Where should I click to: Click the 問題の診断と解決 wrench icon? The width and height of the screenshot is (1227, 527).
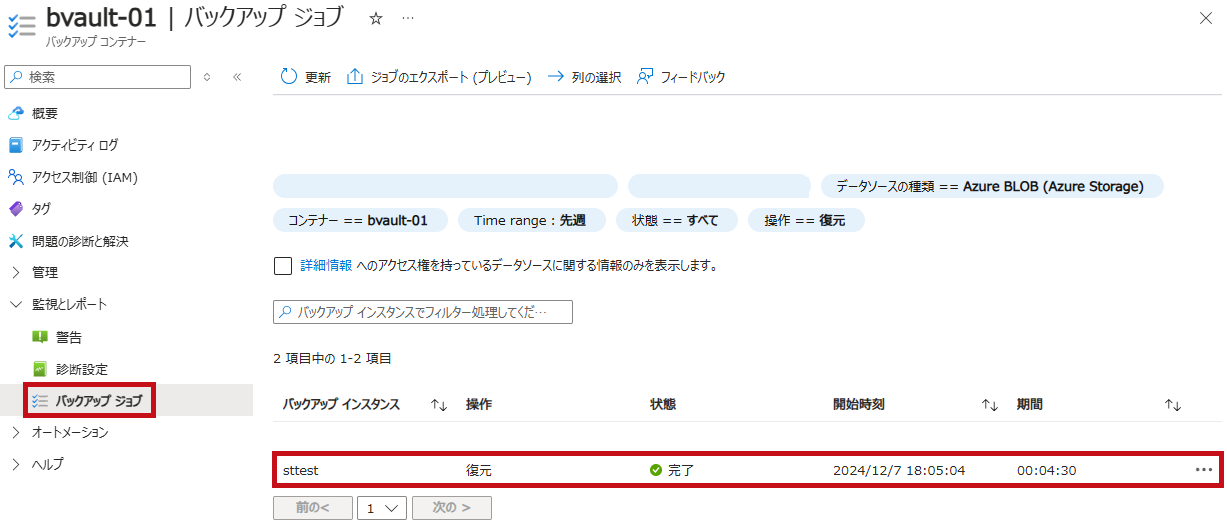pyautogui.click(x=15, y=241)
